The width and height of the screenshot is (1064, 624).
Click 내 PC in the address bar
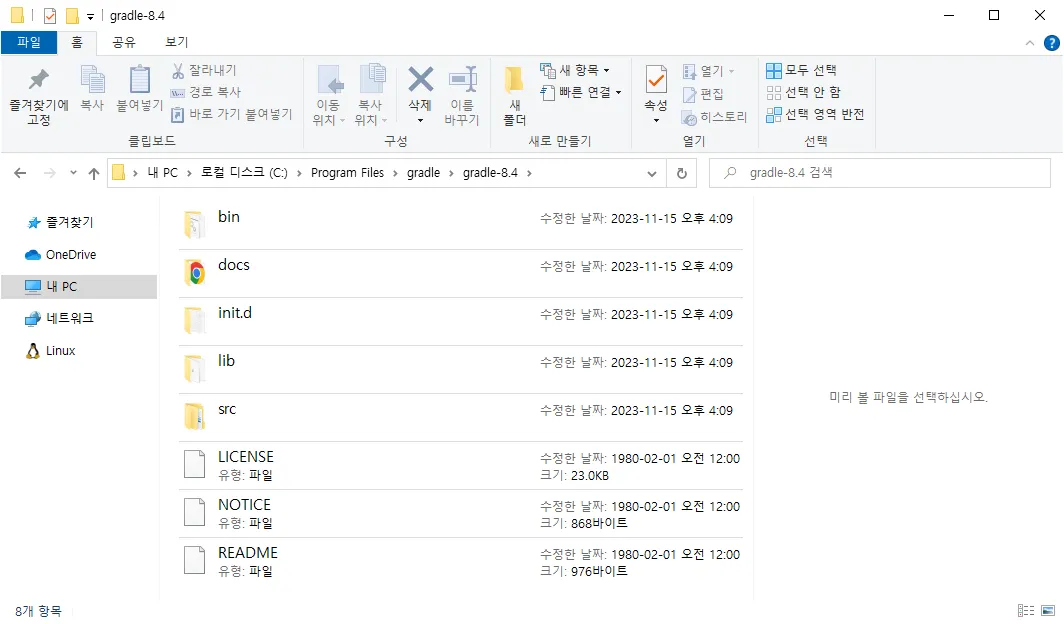point(163,173)
